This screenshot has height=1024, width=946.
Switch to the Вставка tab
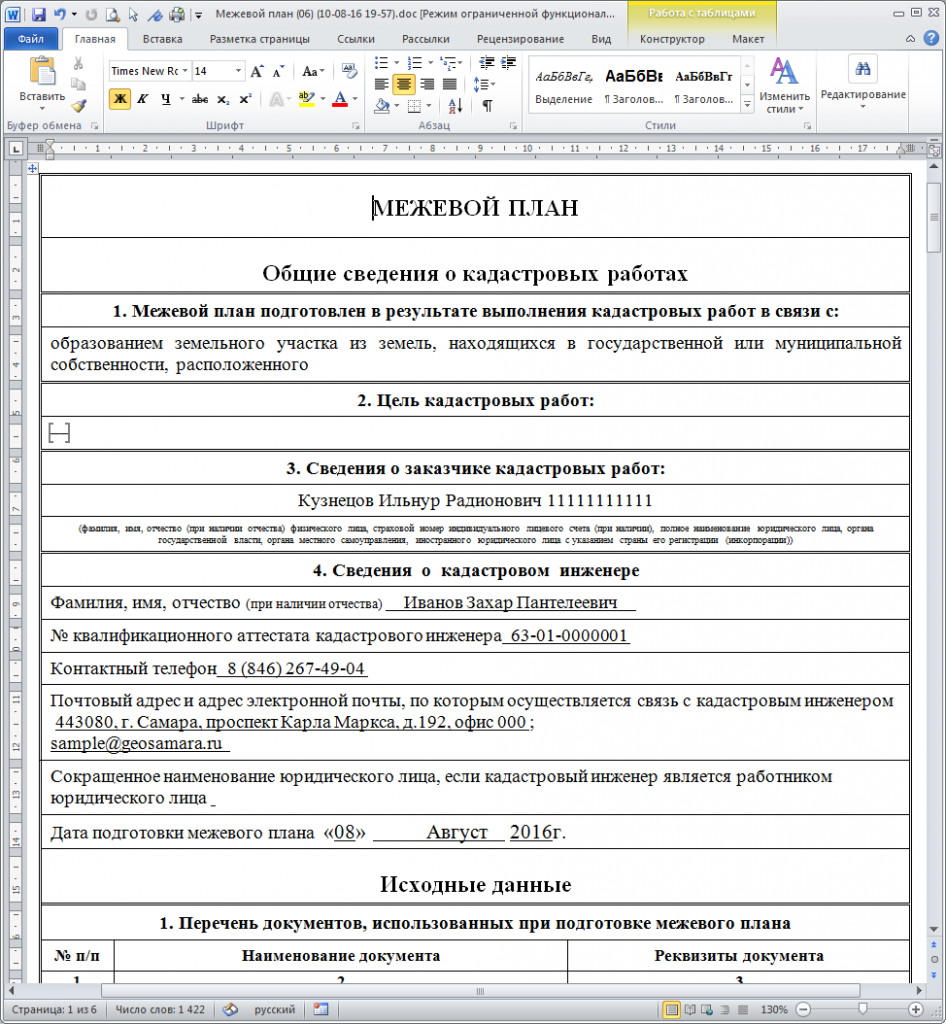[x=163, y=39]
